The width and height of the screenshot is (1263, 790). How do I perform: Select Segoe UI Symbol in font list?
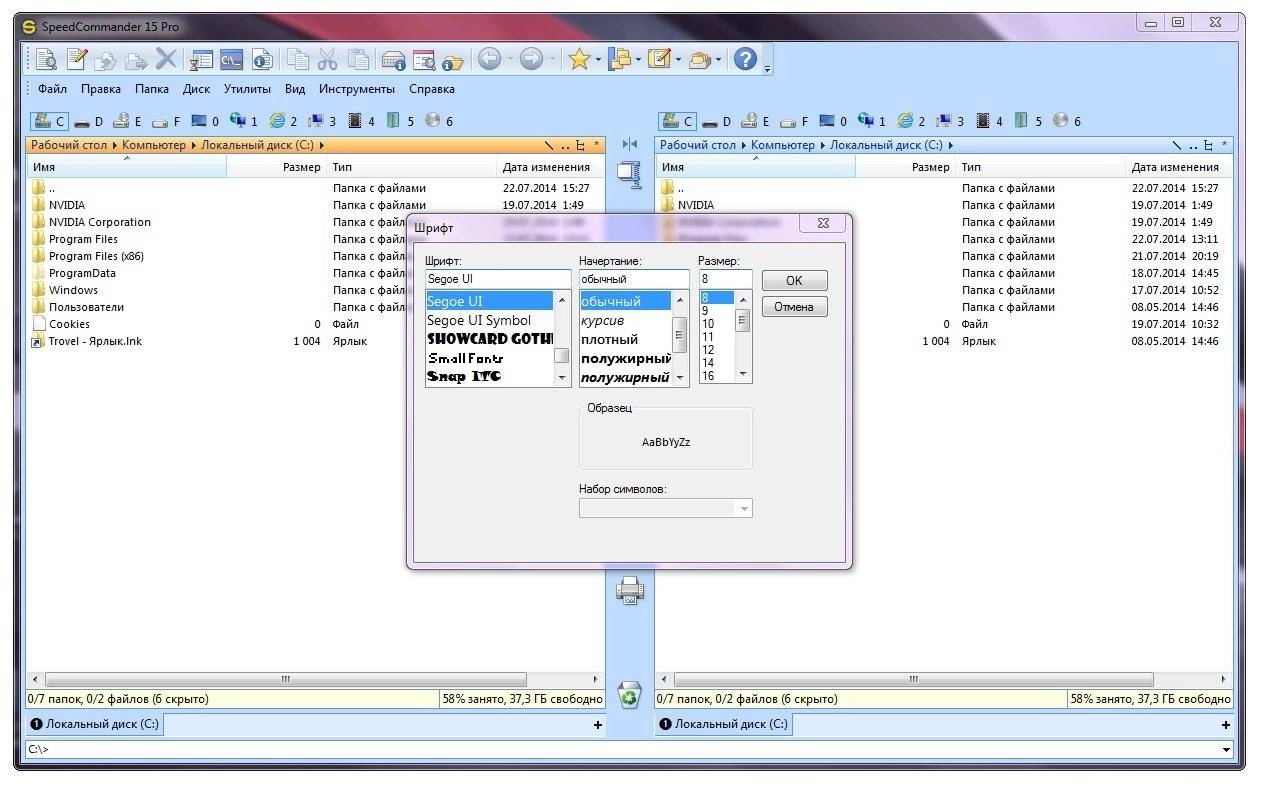479,320
